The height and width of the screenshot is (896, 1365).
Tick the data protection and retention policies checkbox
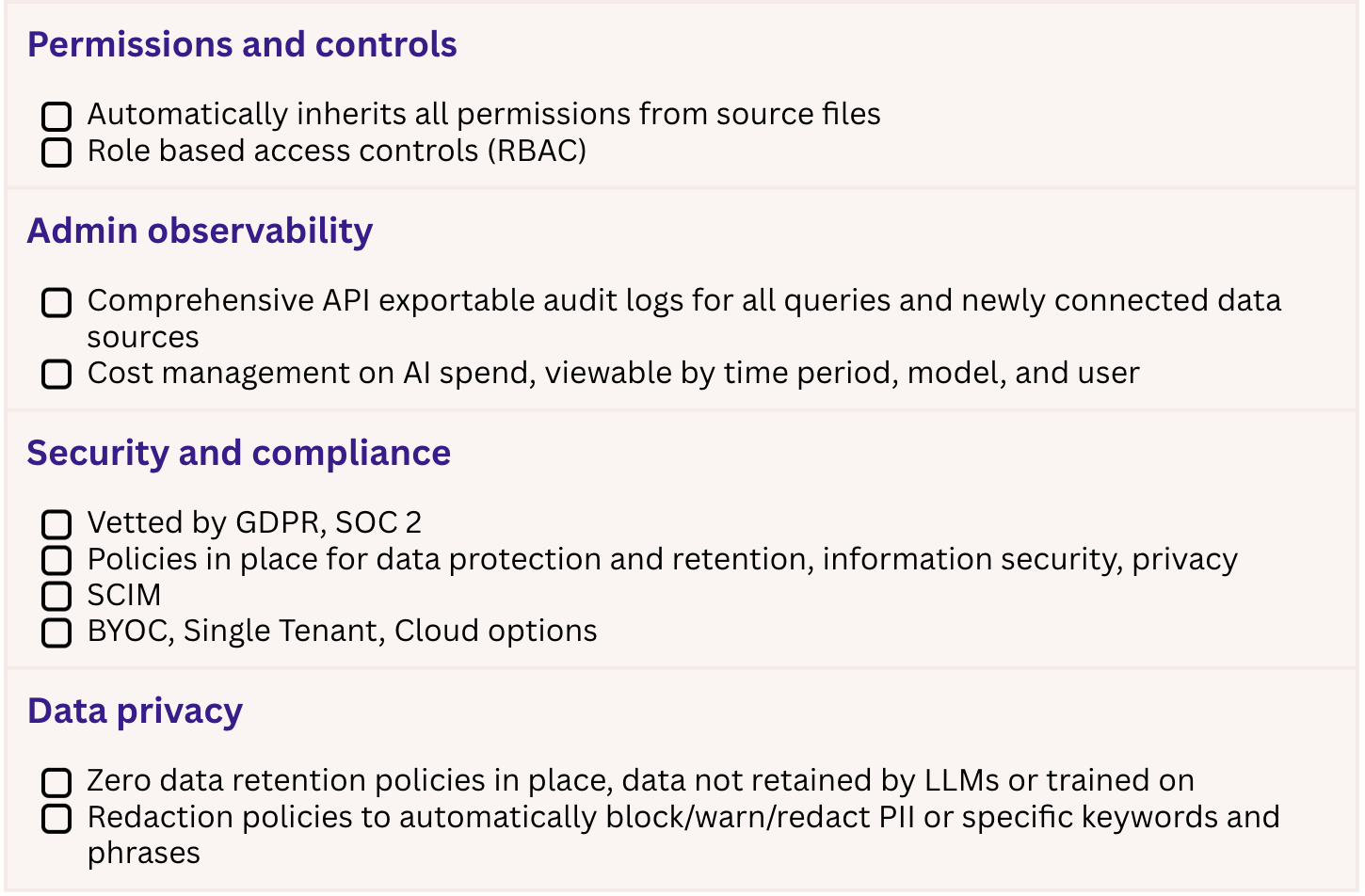56,560
